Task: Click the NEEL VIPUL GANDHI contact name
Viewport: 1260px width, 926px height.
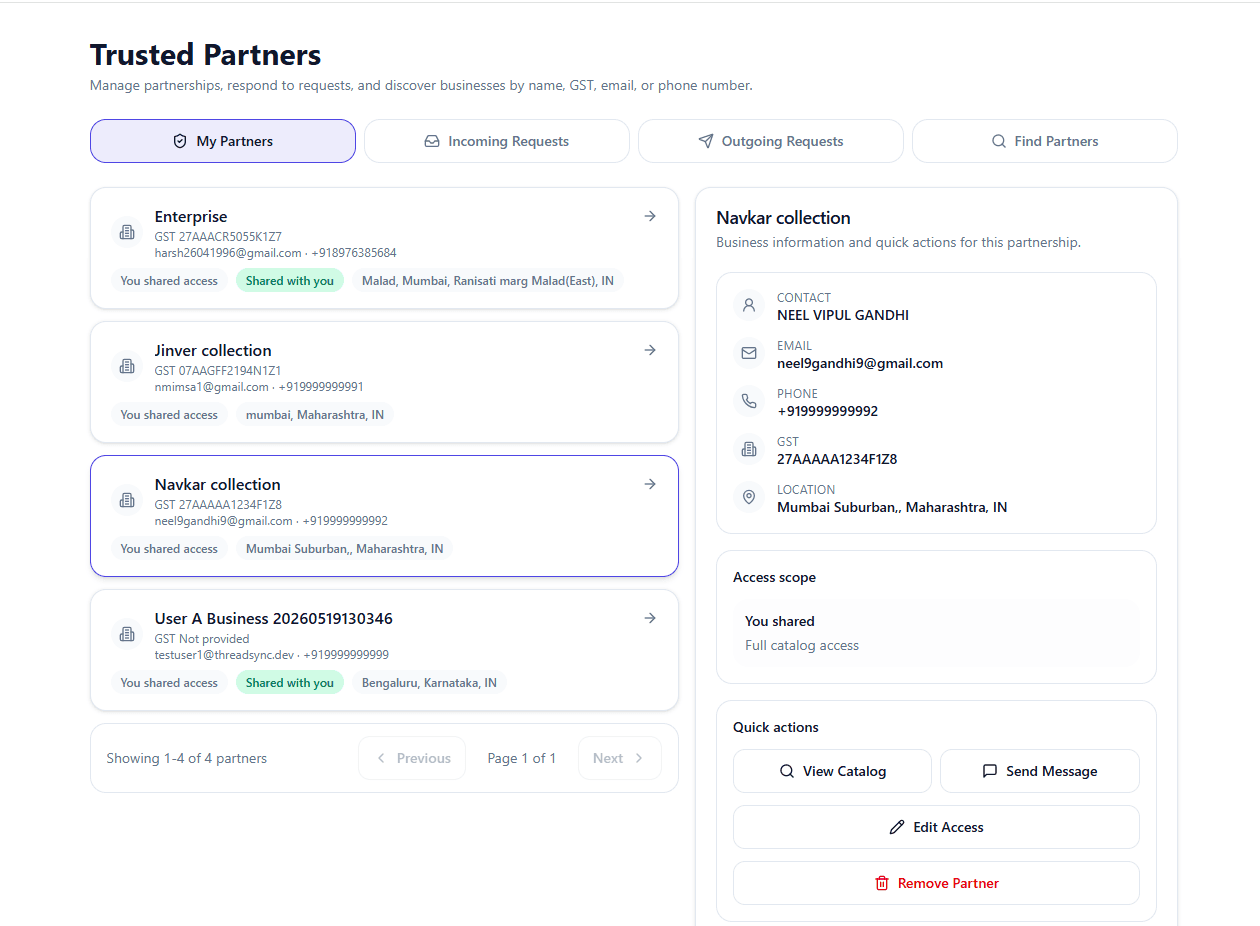Action: [843, 315]
